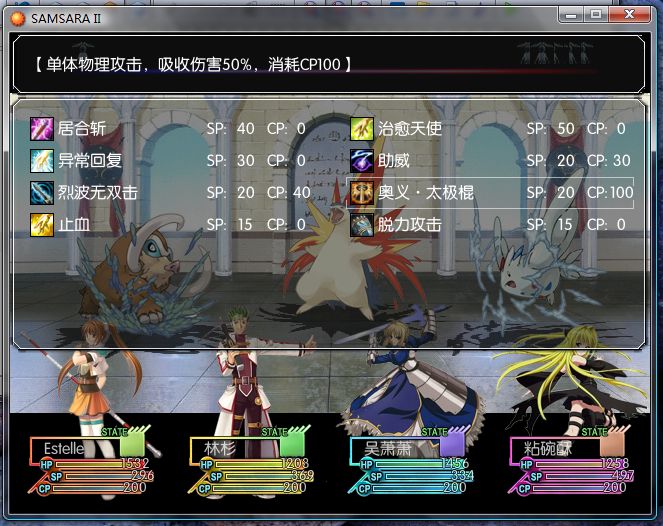Choose the 异常回复 skill name
Screen dimensions: 663x526
click(x=90, y=161)
